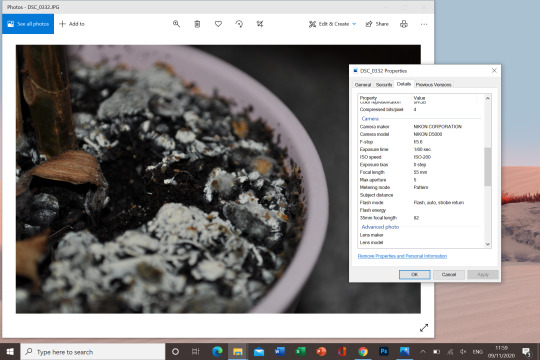Enter full screen with the diagonal arrows icon
Screen dimensions: 540x360
point(424,328)
